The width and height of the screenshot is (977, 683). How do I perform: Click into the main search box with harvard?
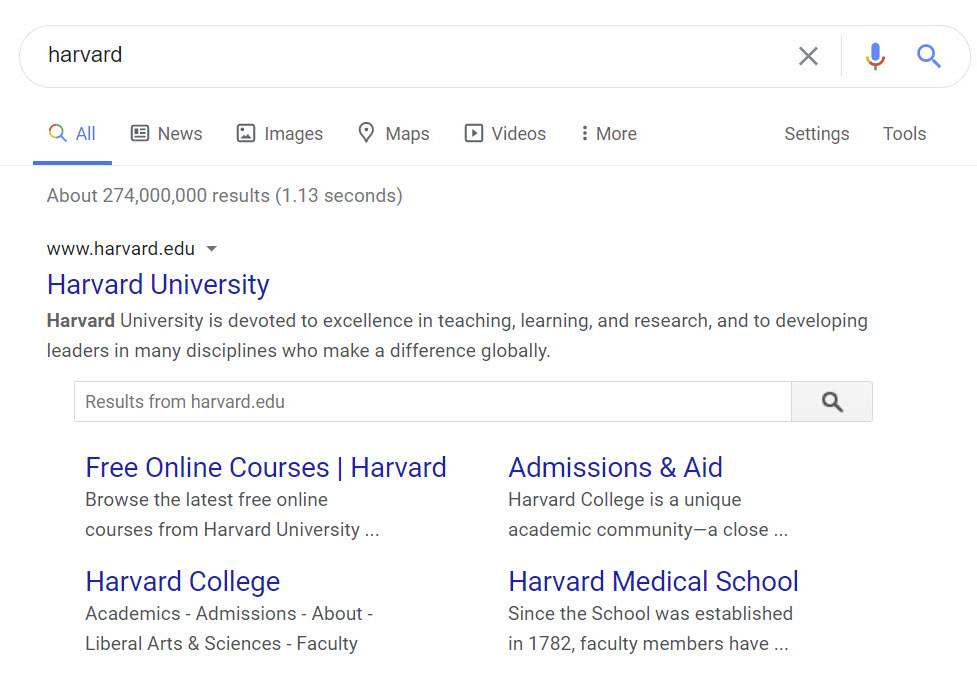(400, 56)
